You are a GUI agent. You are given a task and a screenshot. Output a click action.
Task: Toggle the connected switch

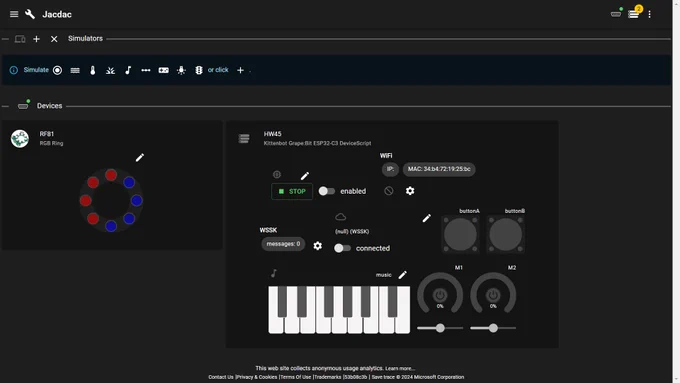coord(342,248)
